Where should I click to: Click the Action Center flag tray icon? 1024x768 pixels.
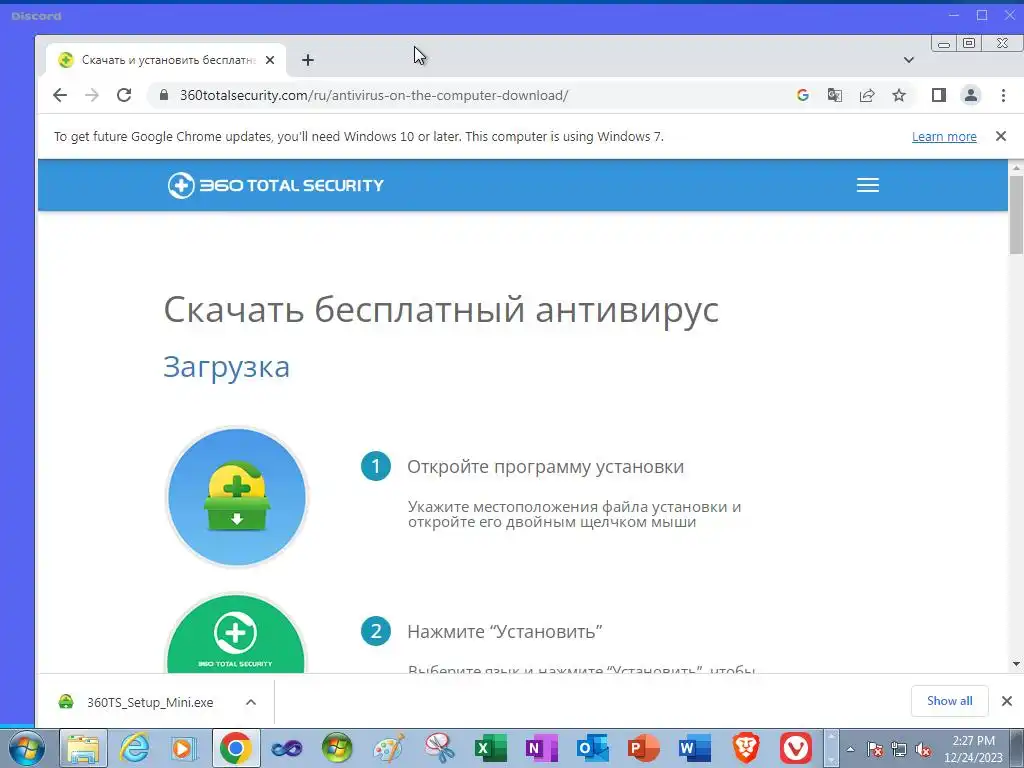click(x=875, y=750)
